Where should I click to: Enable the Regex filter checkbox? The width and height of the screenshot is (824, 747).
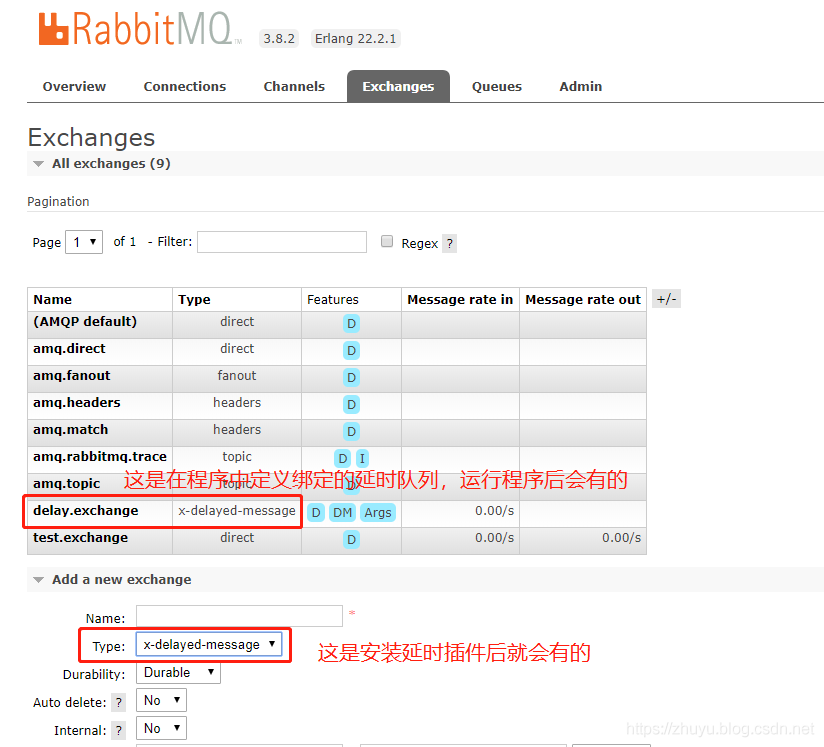(387, 242)
